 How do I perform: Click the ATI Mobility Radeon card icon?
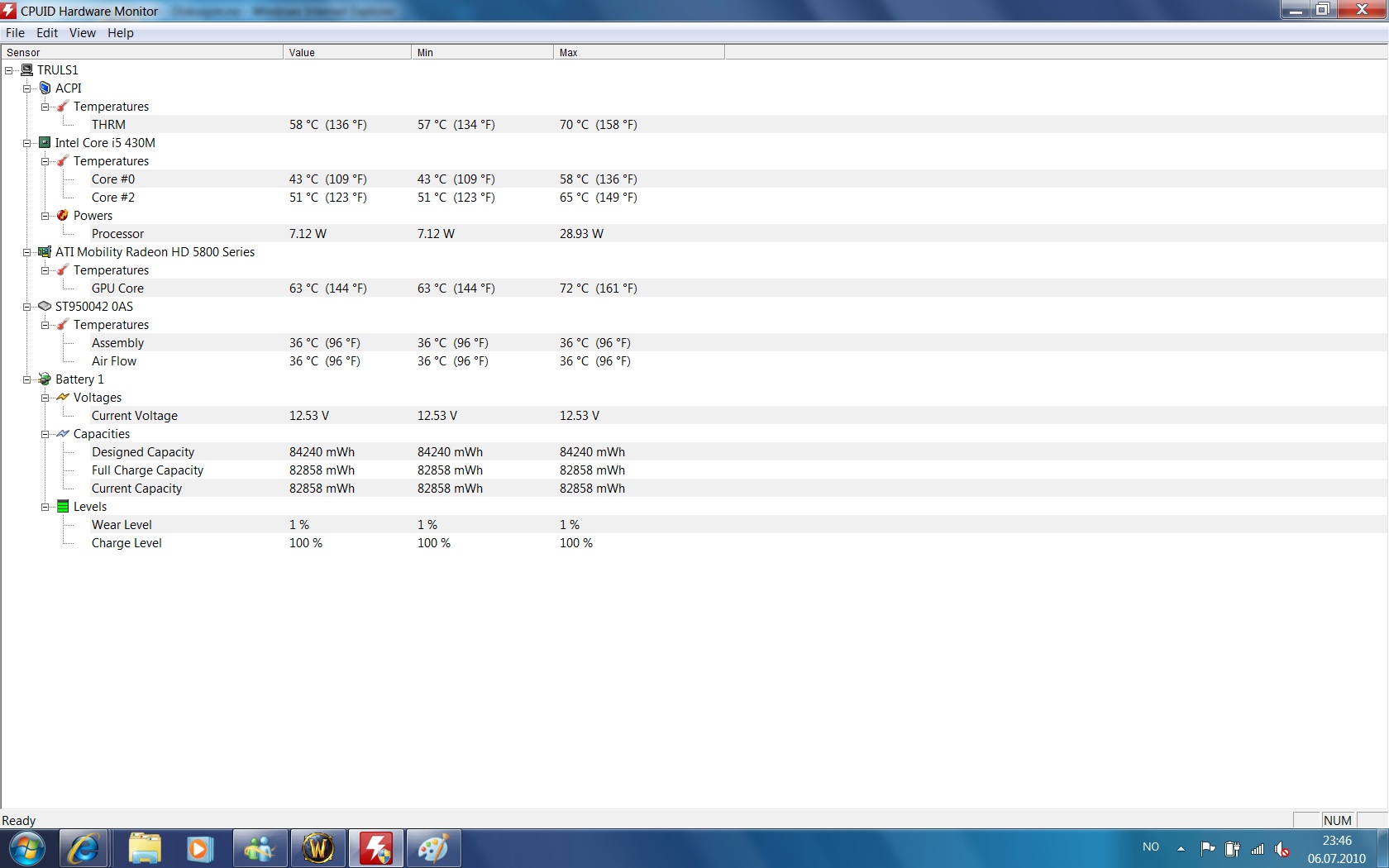[45, 252]
